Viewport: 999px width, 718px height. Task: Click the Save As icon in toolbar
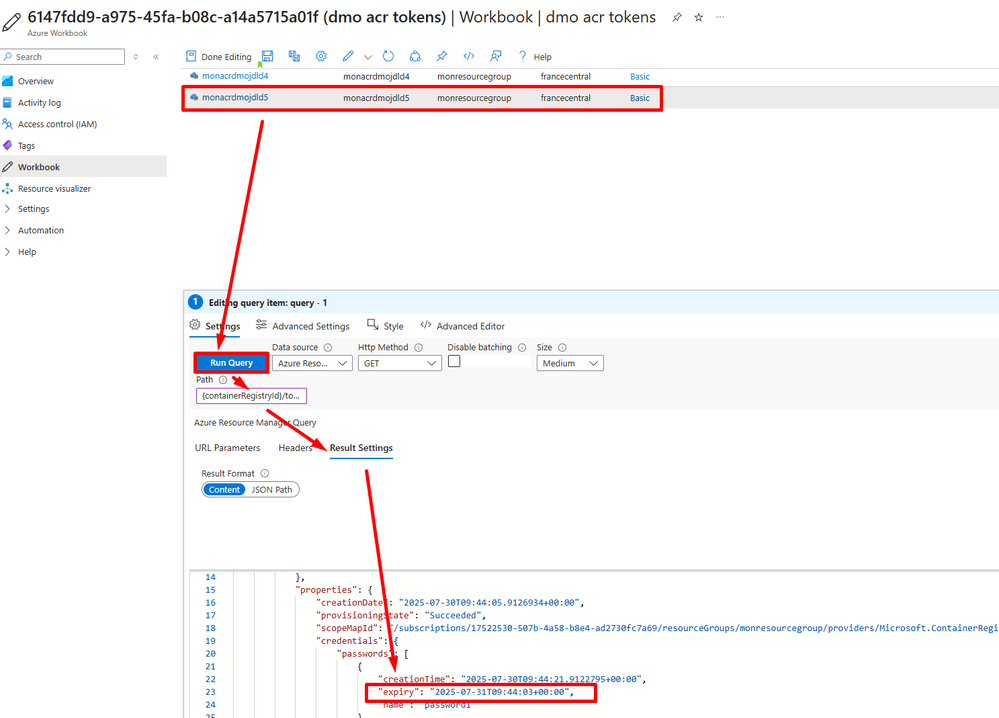(x=294, y=56)
